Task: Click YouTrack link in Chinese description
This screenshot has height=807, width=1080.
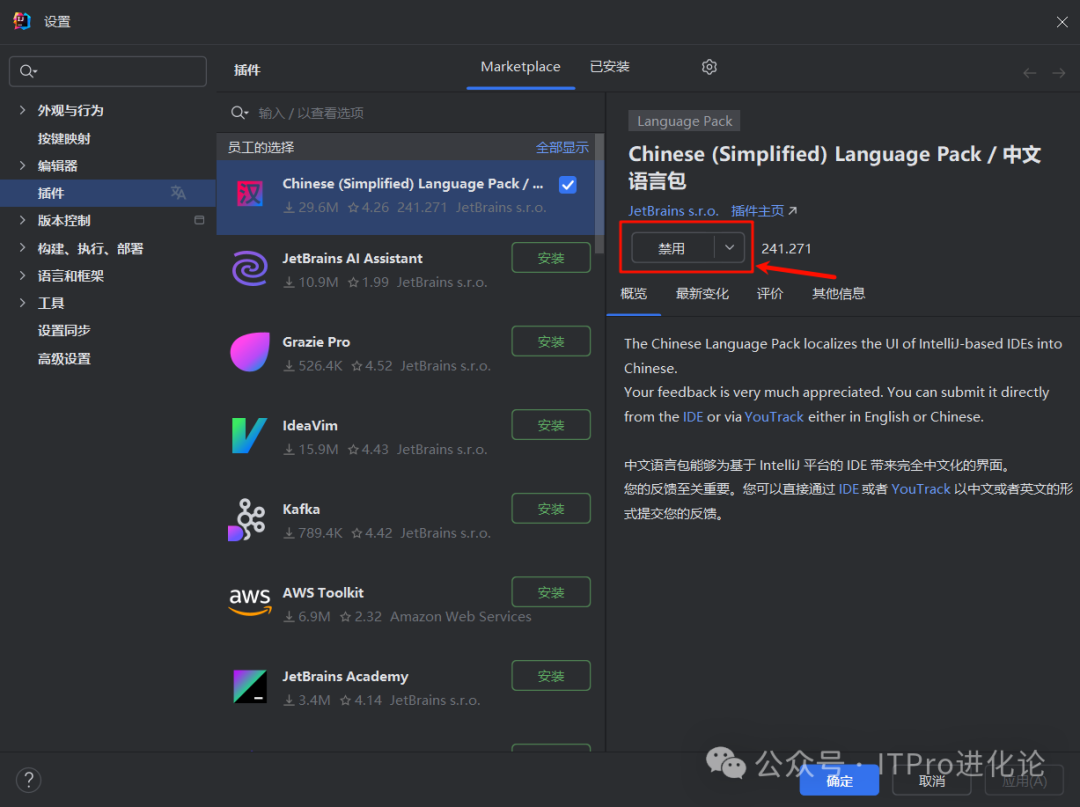Action: pos(920,489)
